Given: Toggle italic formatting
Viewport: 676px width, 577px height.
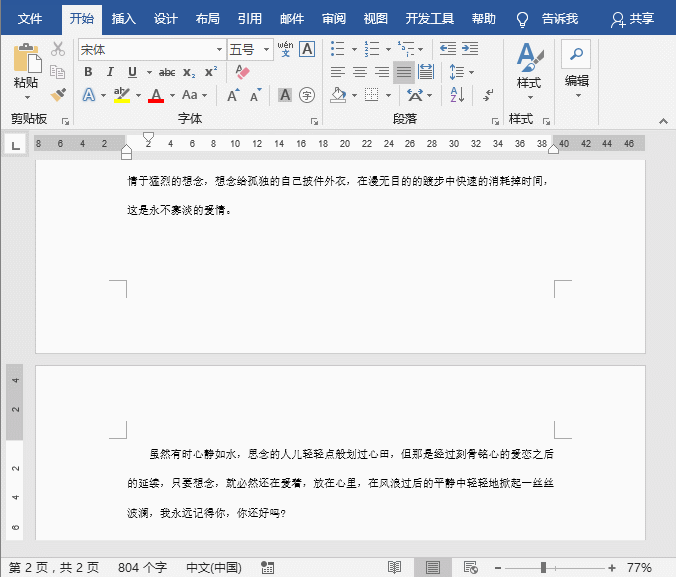Looking at the screenshot, I should (110, 72).
